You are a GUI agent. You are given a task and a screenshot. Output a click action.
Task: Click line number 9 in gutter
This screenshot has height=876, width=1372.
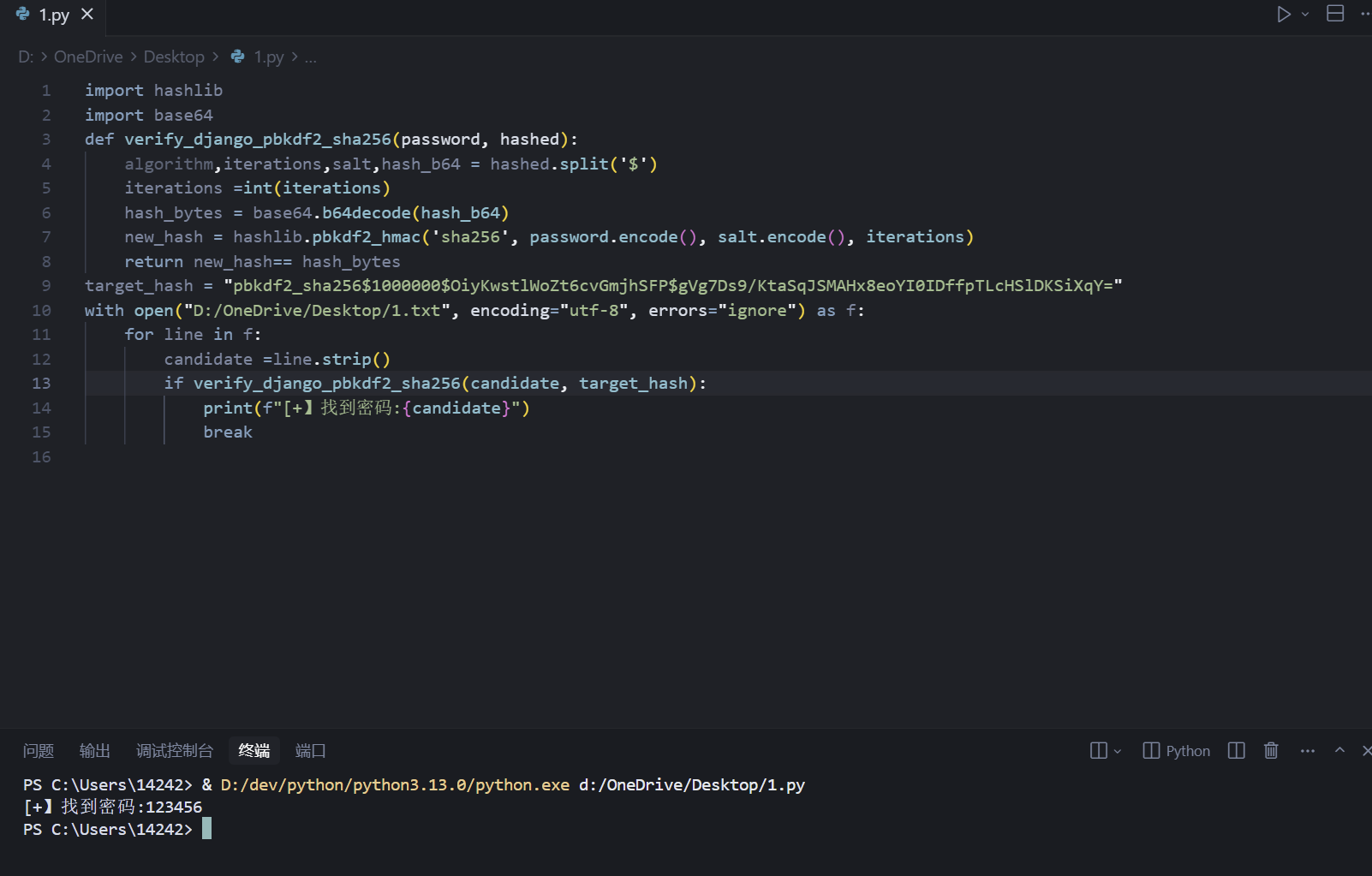[x=46, y=286]
